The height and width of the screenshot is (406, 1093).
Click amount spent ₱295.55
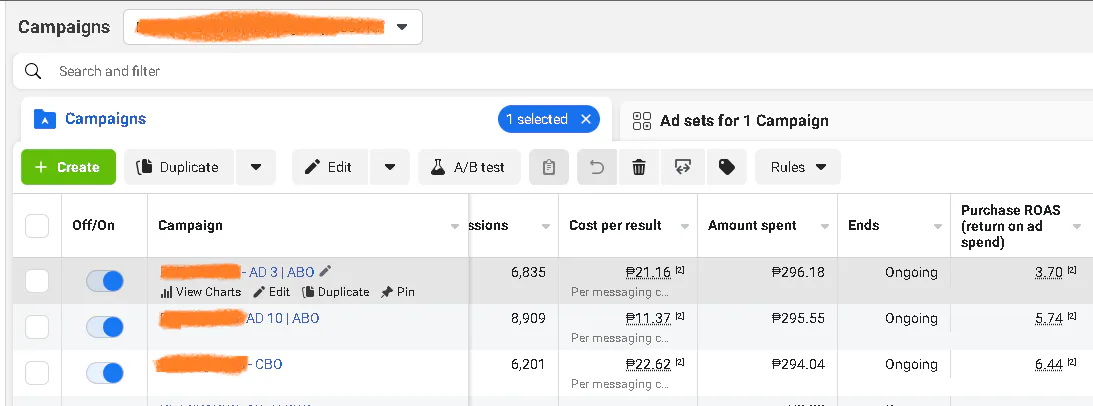point(798,318)
